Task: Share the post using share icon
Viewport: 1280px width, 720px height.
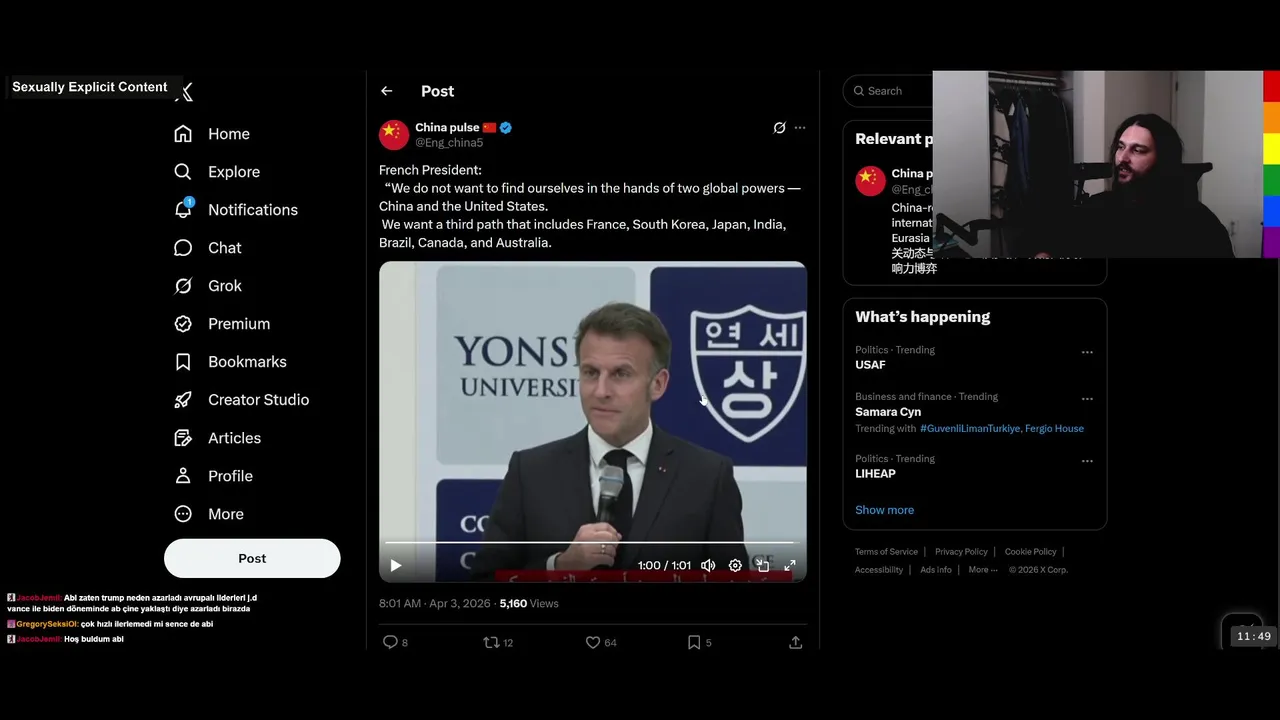Action: pos(795,642)
